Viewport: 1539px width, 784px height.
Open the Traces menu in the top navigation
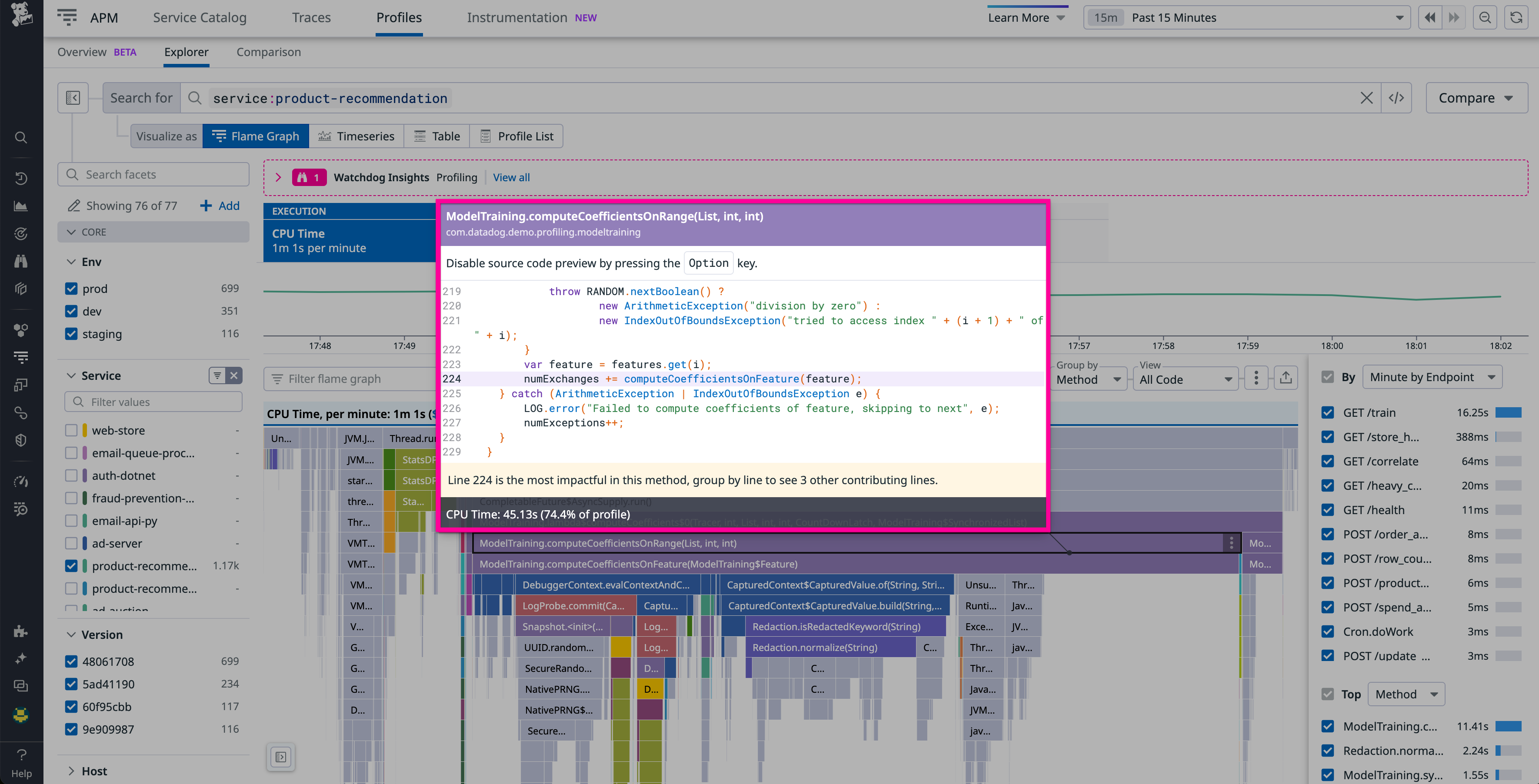(311, 17)
